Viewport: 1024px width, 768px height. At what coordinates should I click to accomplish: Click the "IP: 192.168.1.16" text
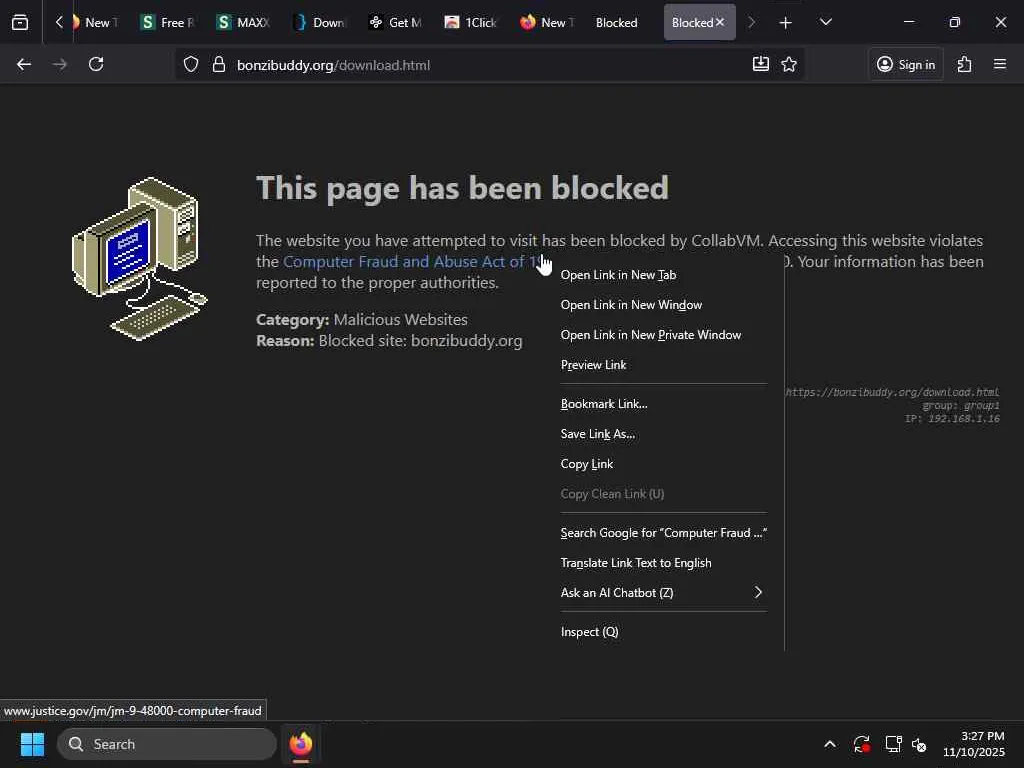(952, 419)
